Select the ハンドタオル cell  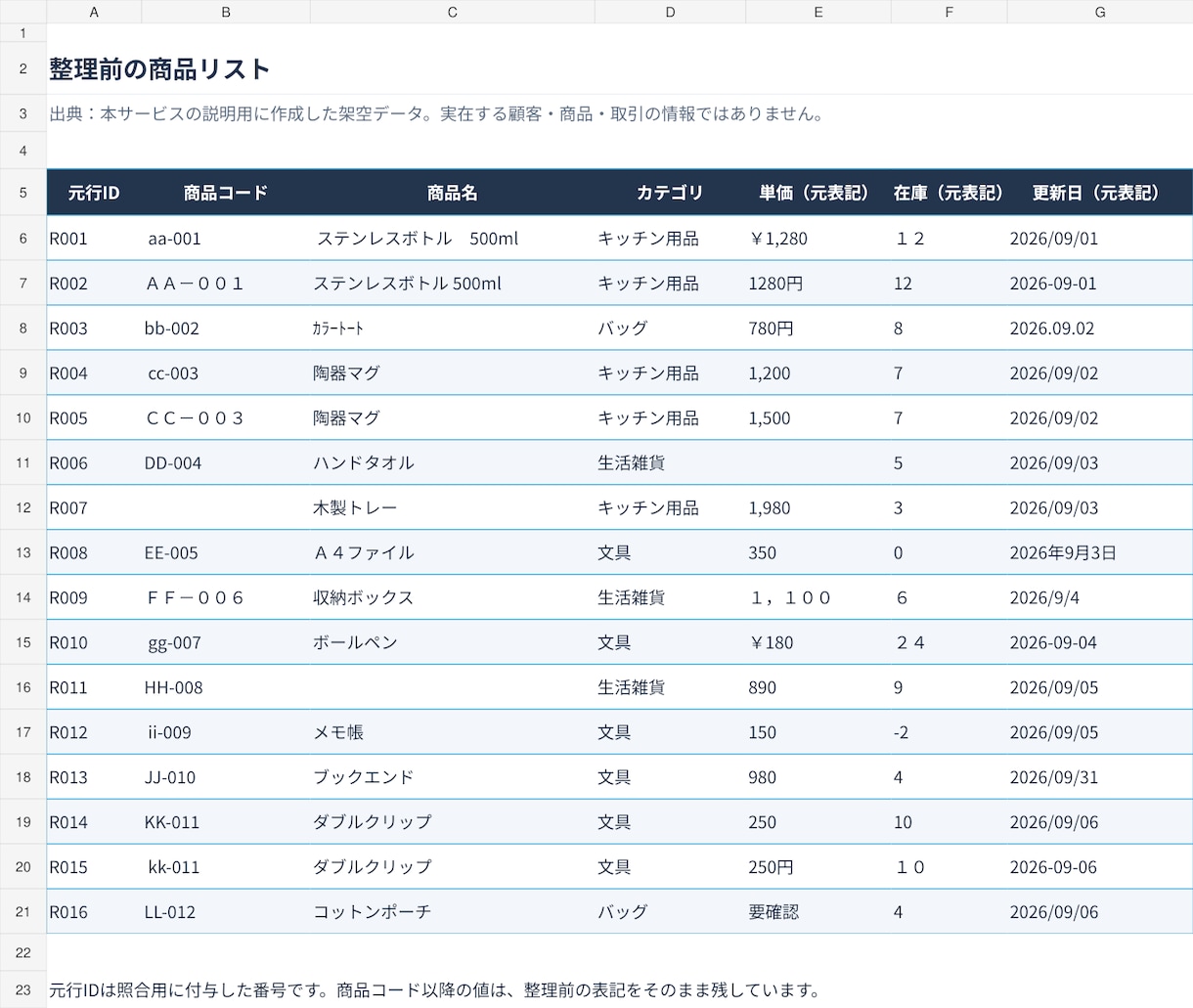tap(453, 462)
